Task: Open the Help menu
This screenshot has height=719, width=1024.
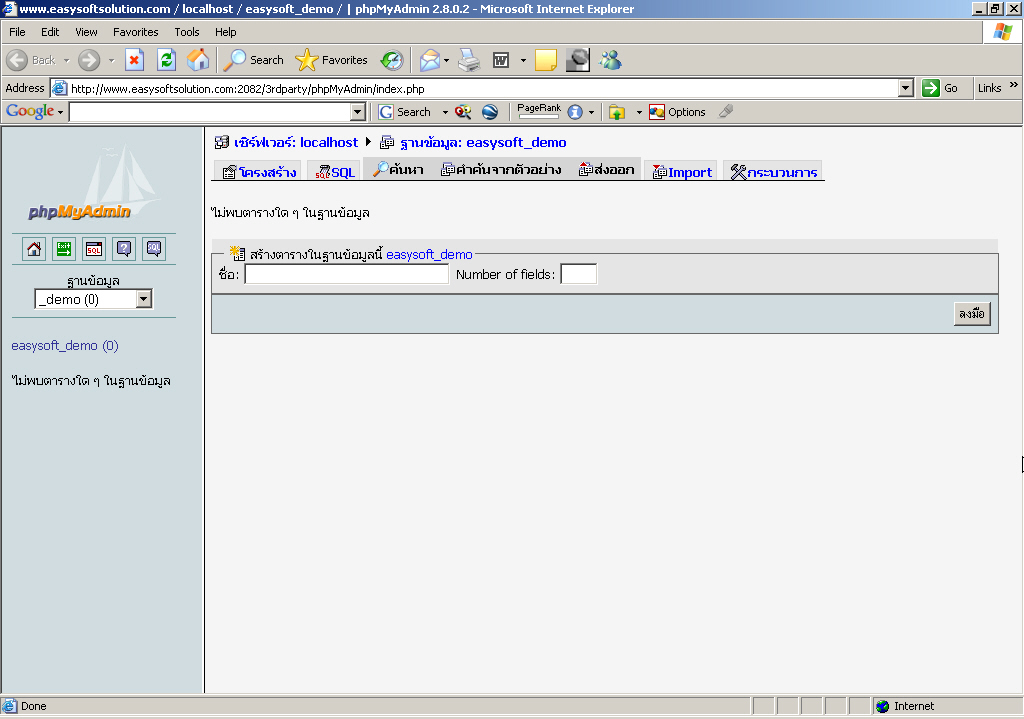Action: pos(226,32)
